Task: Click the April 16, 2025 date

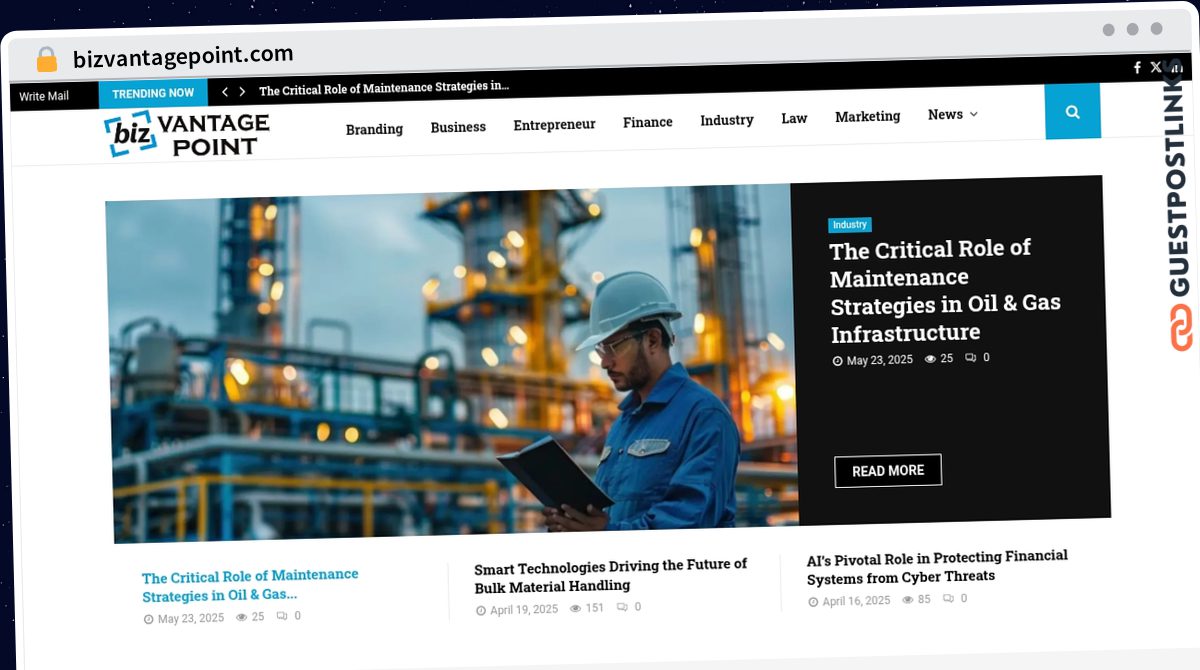Action: 856,601
